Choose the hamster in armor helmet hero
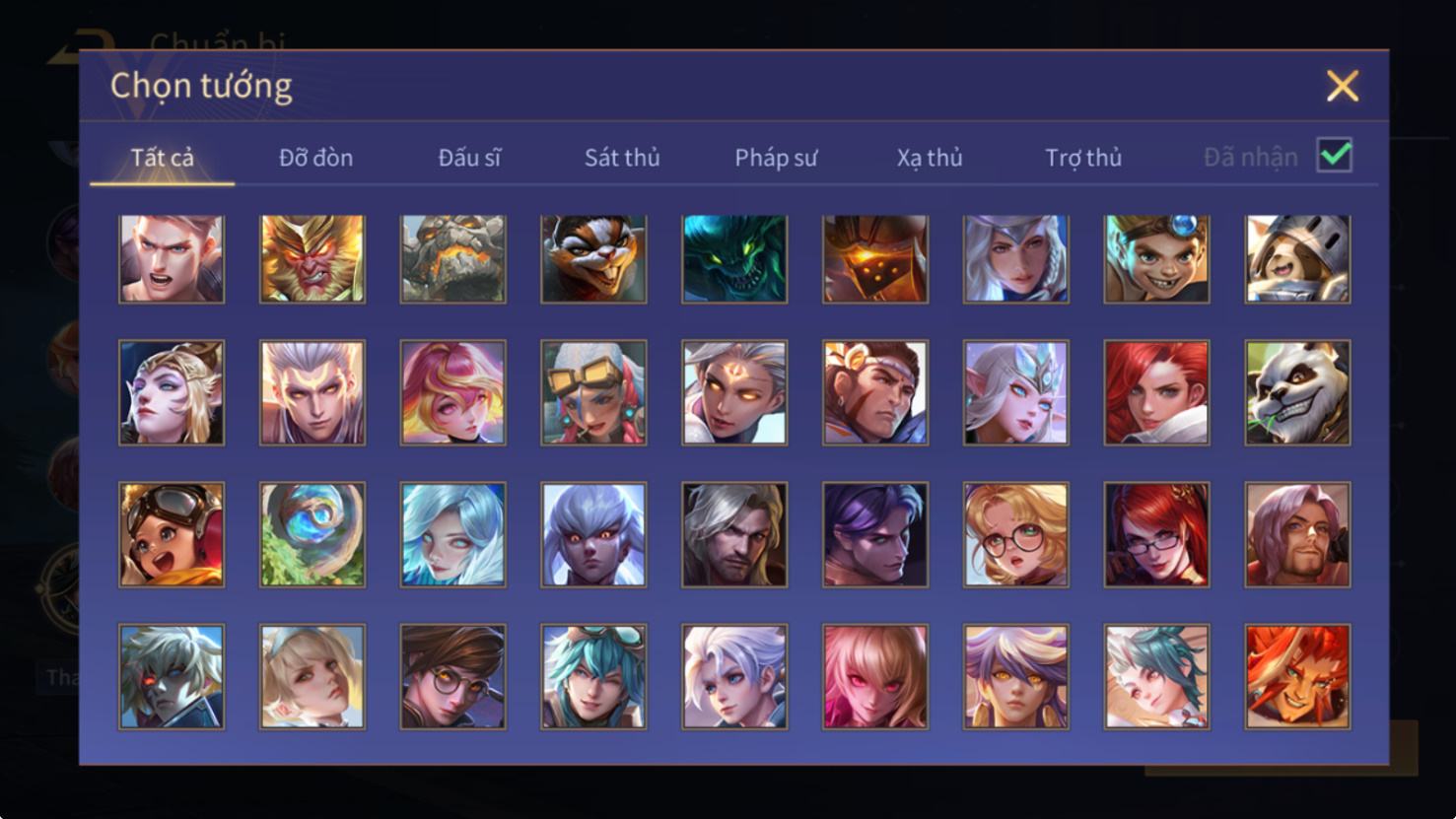1456x819 pixels. [1297, 258]
